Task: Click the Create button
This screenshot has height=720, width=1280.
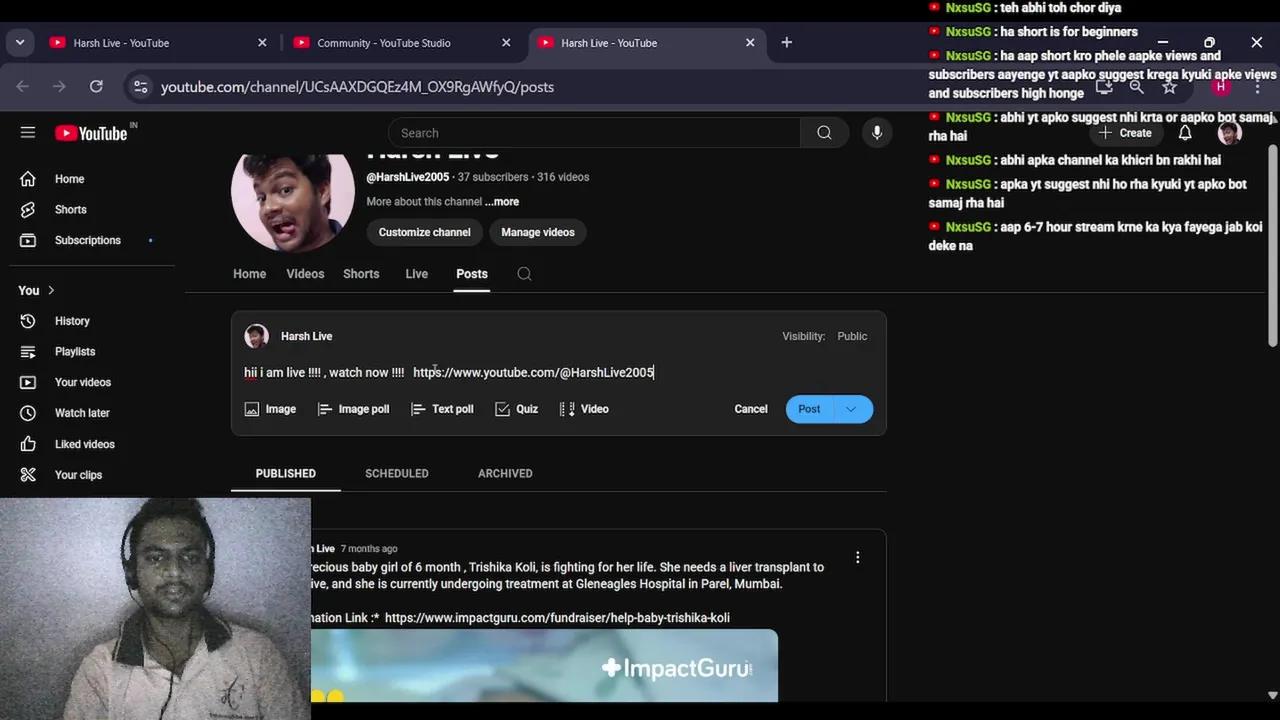Action: click(1126, 133)
